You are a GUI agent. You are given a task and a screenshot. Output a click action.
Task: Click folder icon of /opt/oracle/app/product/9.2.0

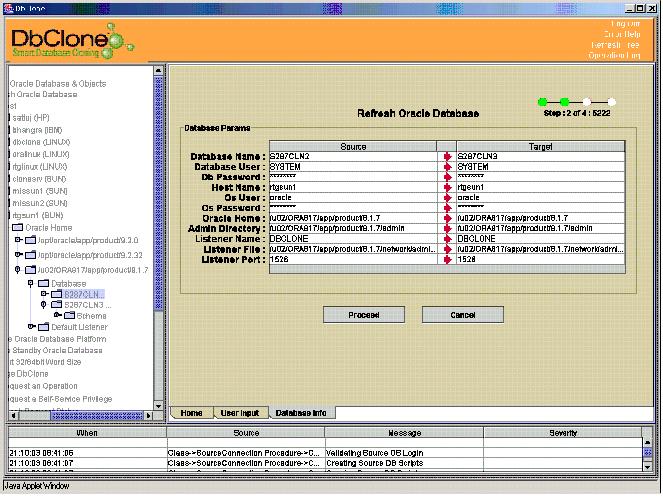[x=30, y=240]
